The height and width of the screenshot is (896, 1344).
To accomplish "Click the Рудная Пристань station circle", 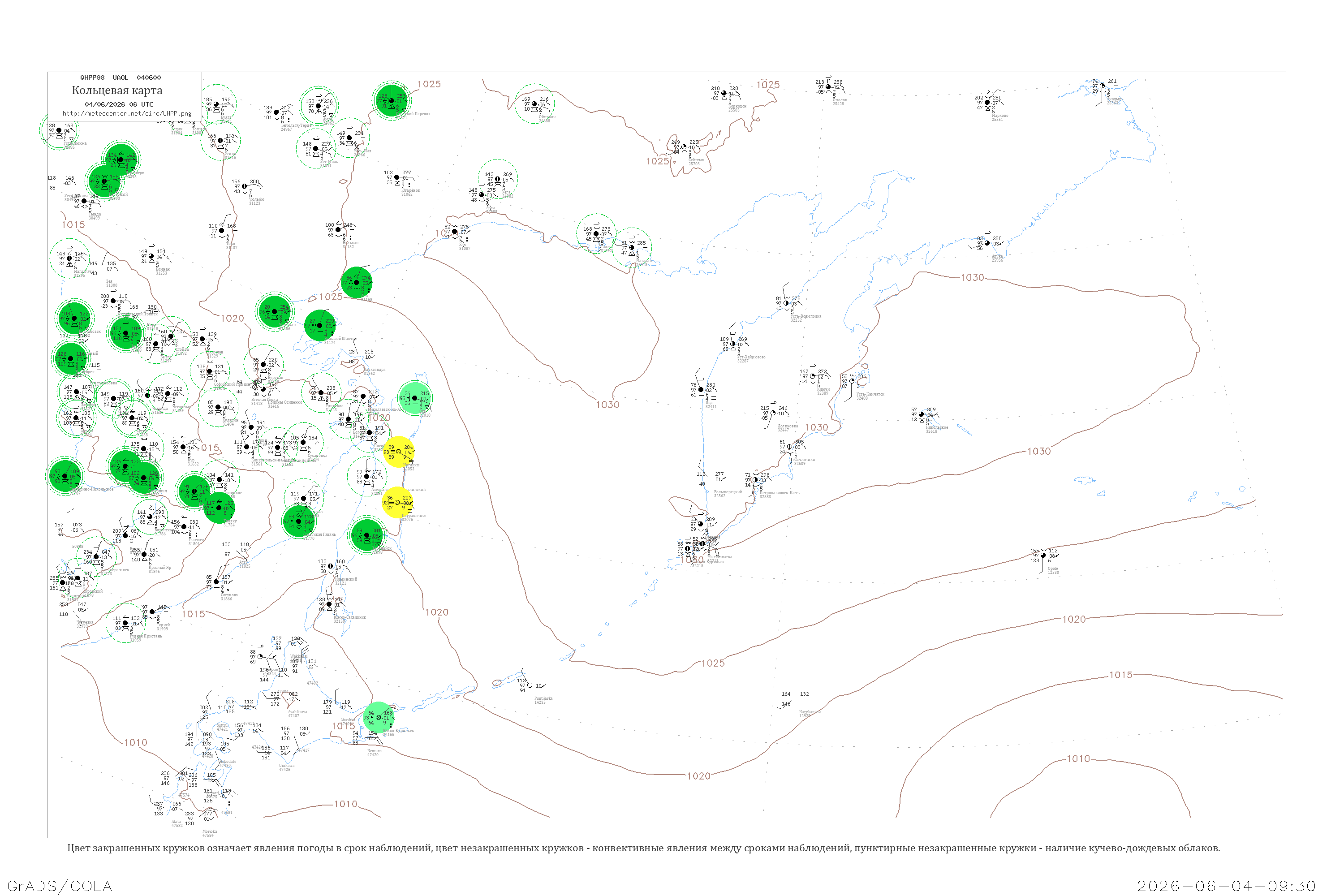I will pos(125,623).
